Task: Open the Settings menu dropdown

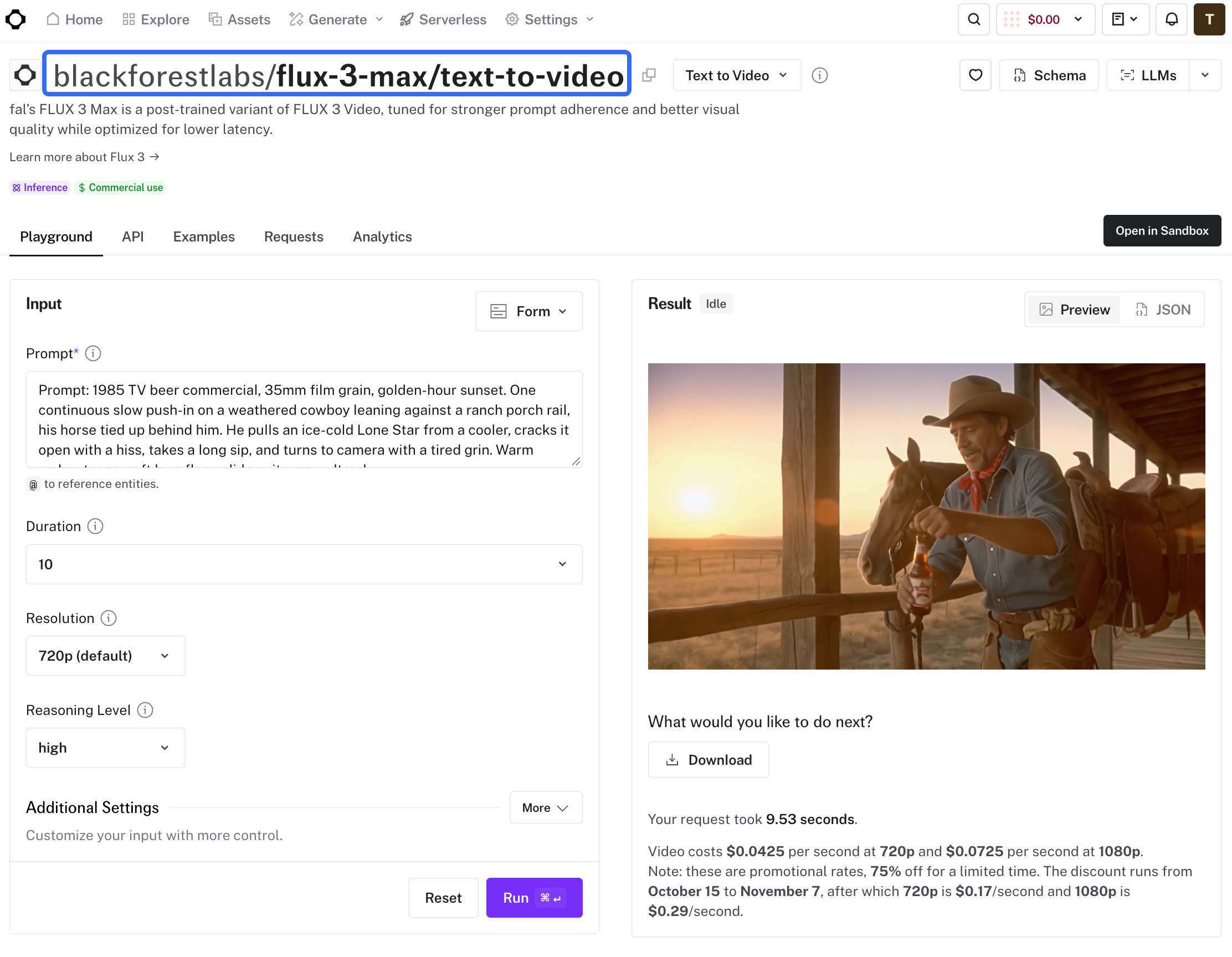Action: tap(550, 20)
